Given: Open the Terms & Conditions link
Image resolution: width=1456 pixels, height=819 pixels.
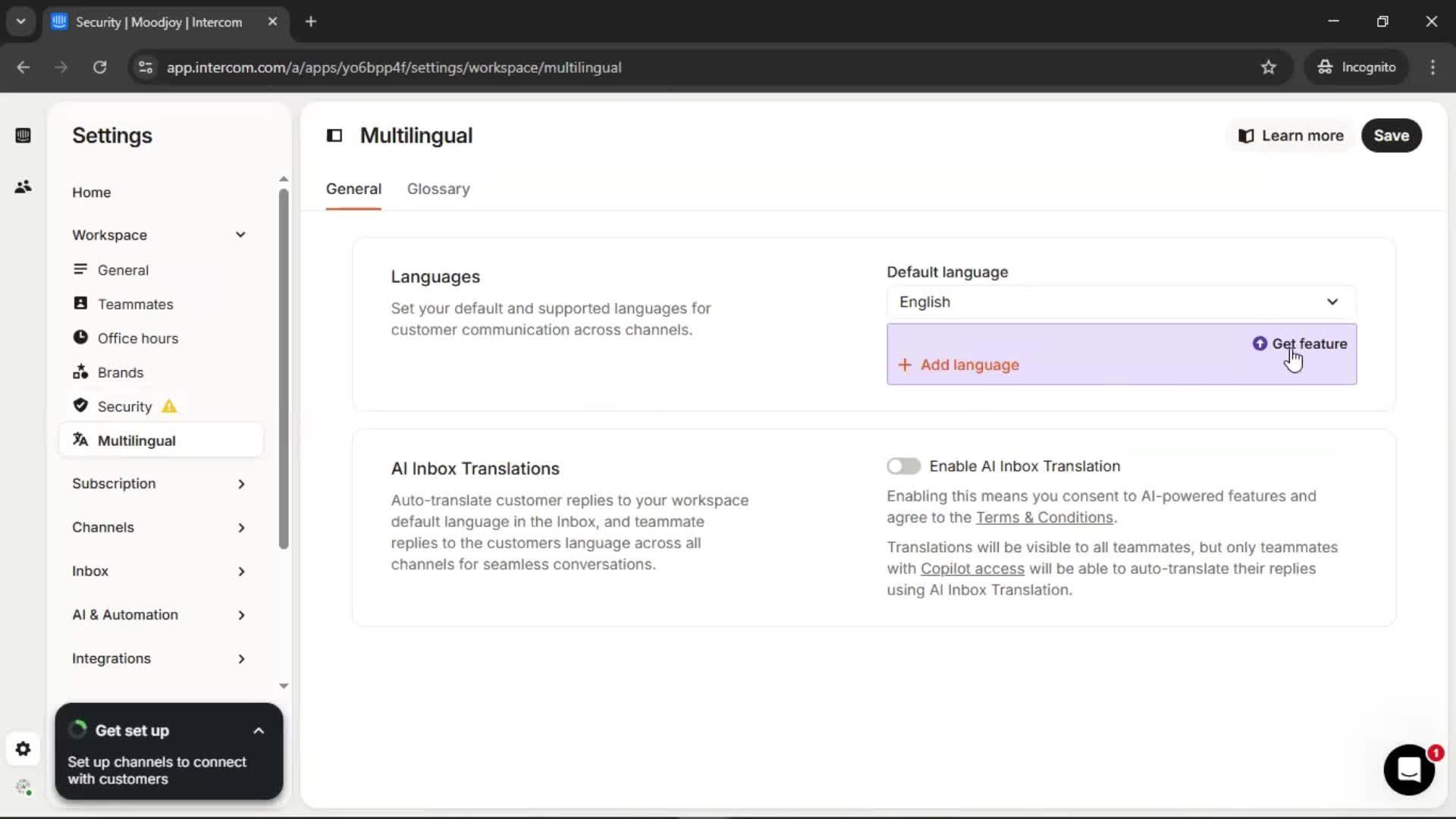Looking at the screenshot, I should click(x=1045, y=517).
